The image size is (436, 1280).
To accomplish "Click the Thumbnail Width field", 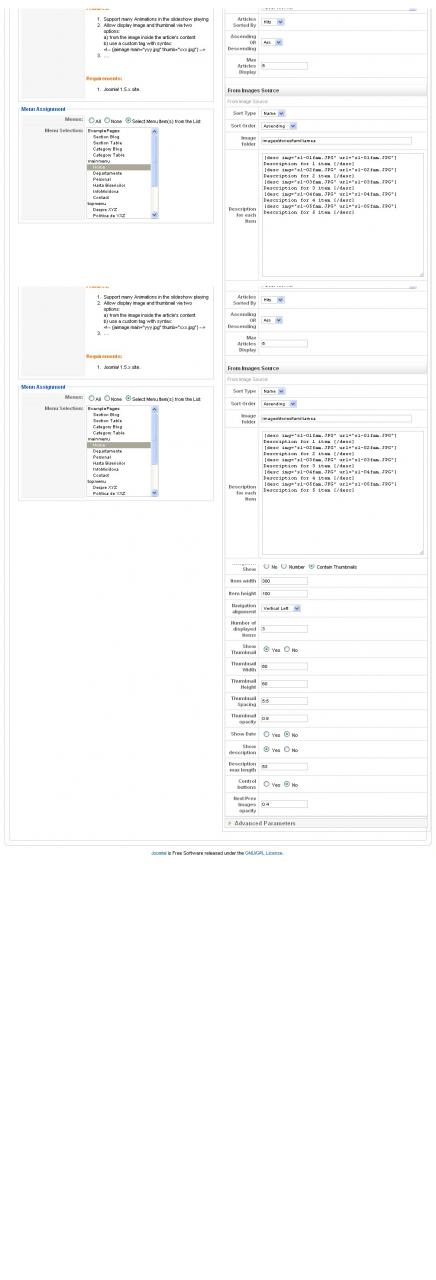I will (284, 666).
